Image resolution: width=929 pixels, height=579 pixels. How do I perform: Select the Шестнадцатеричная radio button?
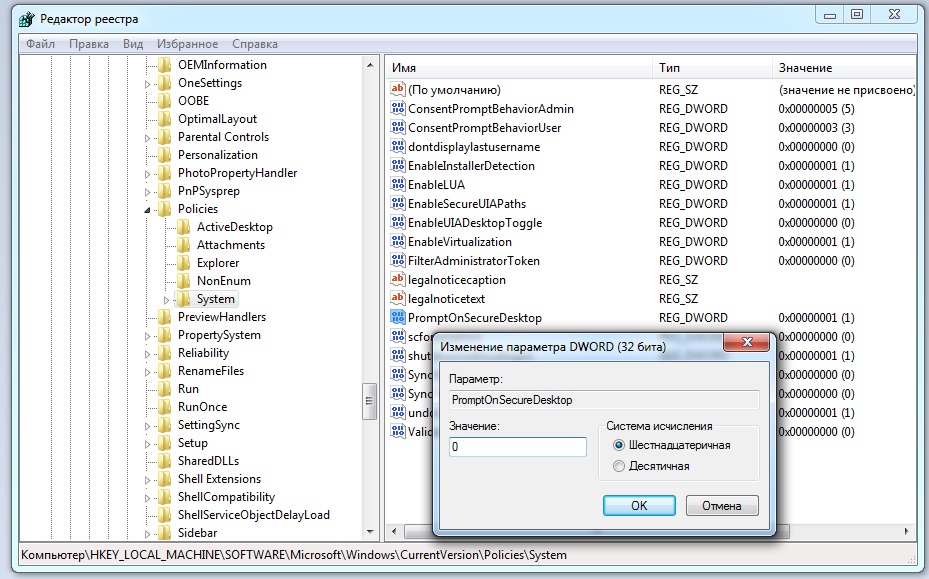[x=619, y=445]
